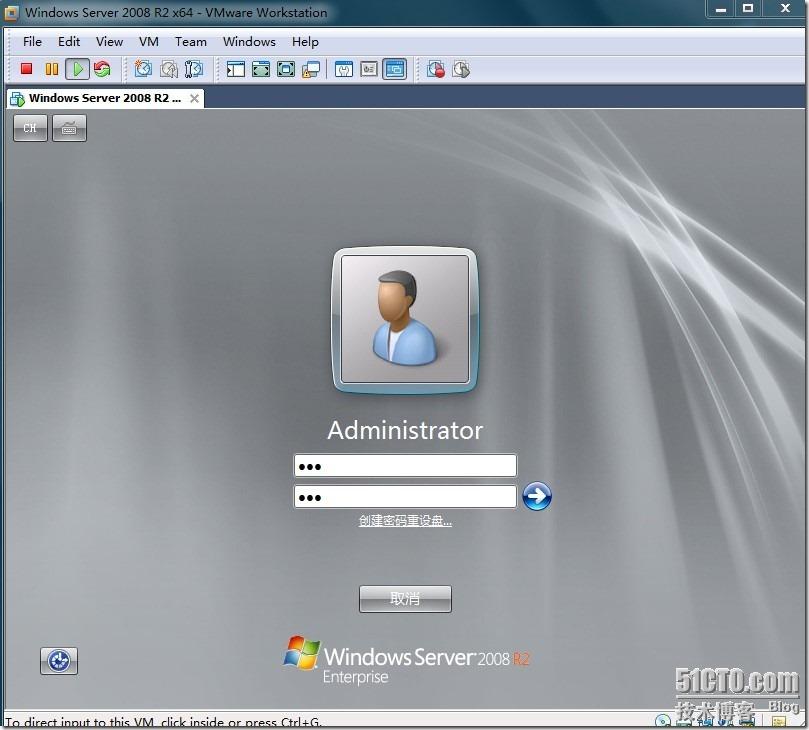Click the 取消 cancel button
Screen dimensions: 809x730
point(405,598)
